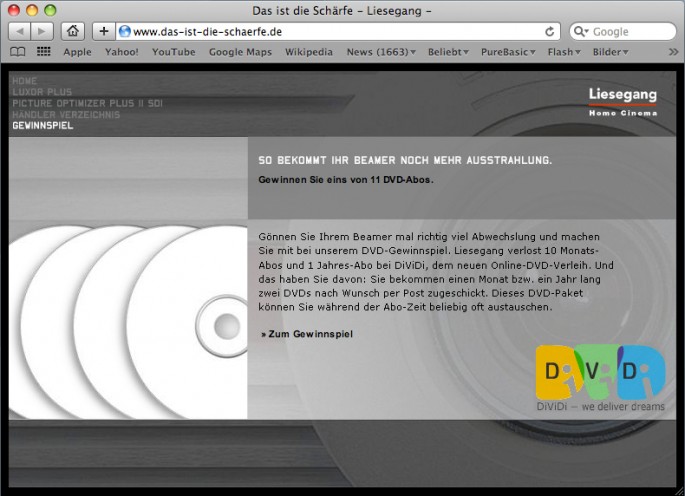Open the Apple bookmark
The height and width of the screenshot is (496, 685).
(x=77, y=52)
